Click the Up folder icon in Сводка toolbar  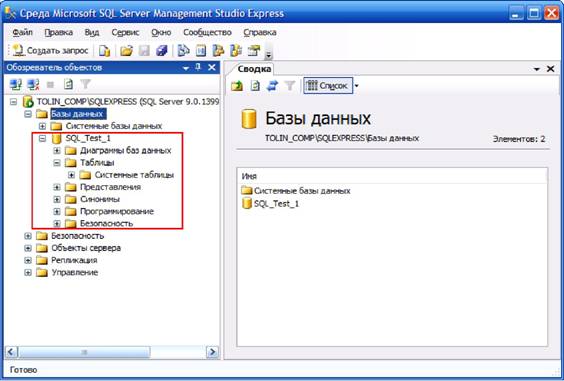click(x=237, y=86)
